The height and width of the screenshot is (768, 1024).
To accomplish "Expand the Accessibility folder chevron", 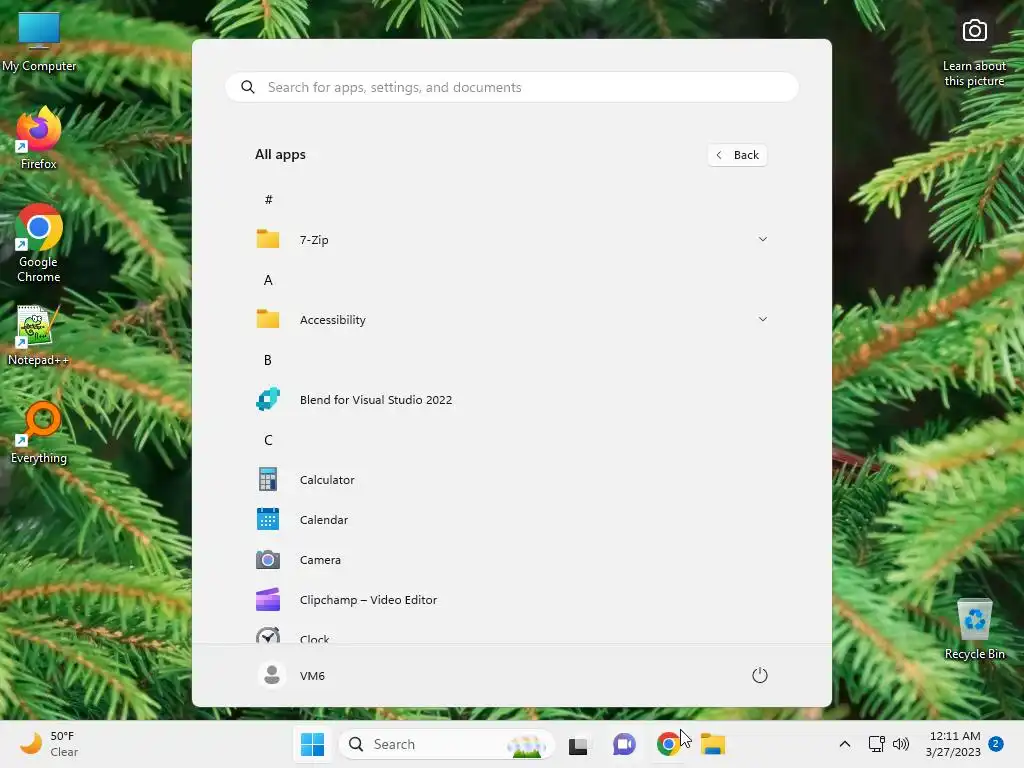I will pos(762,319).
